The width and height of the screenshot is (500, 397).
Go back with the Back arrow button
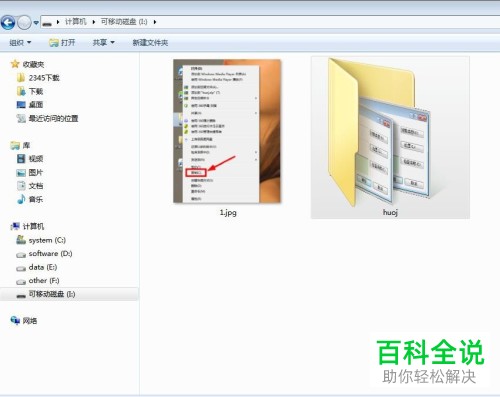click(x=8, y=23)
